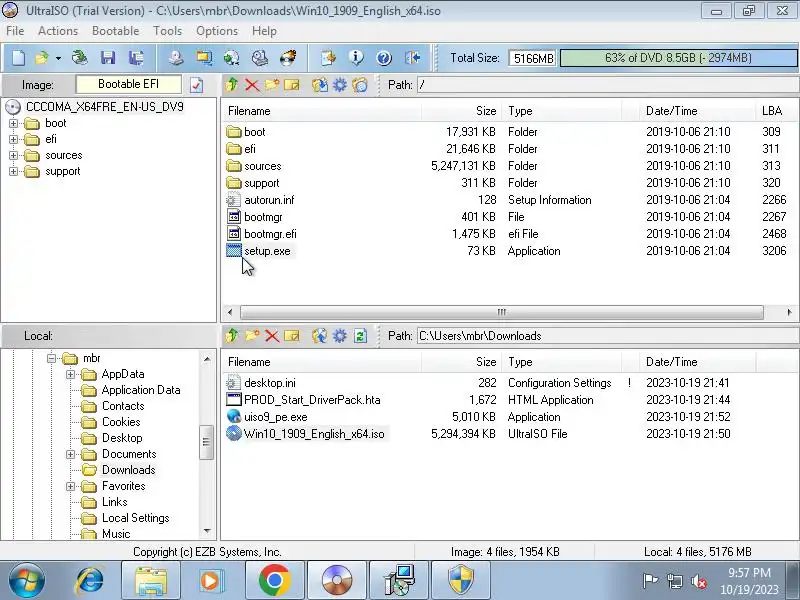Open the Tools menu
This screenshot has height=600, width=800.
[167, 31]
